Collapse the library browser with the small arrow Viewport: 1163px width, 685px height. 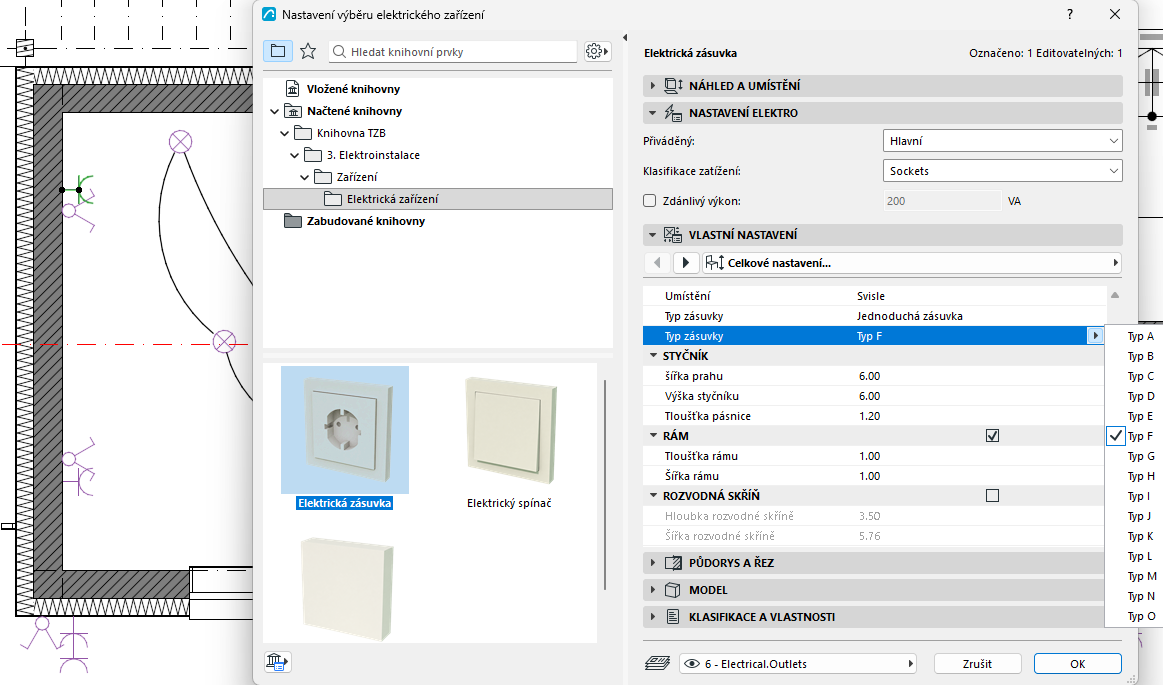pyautogui.click(x=625, y=37)
